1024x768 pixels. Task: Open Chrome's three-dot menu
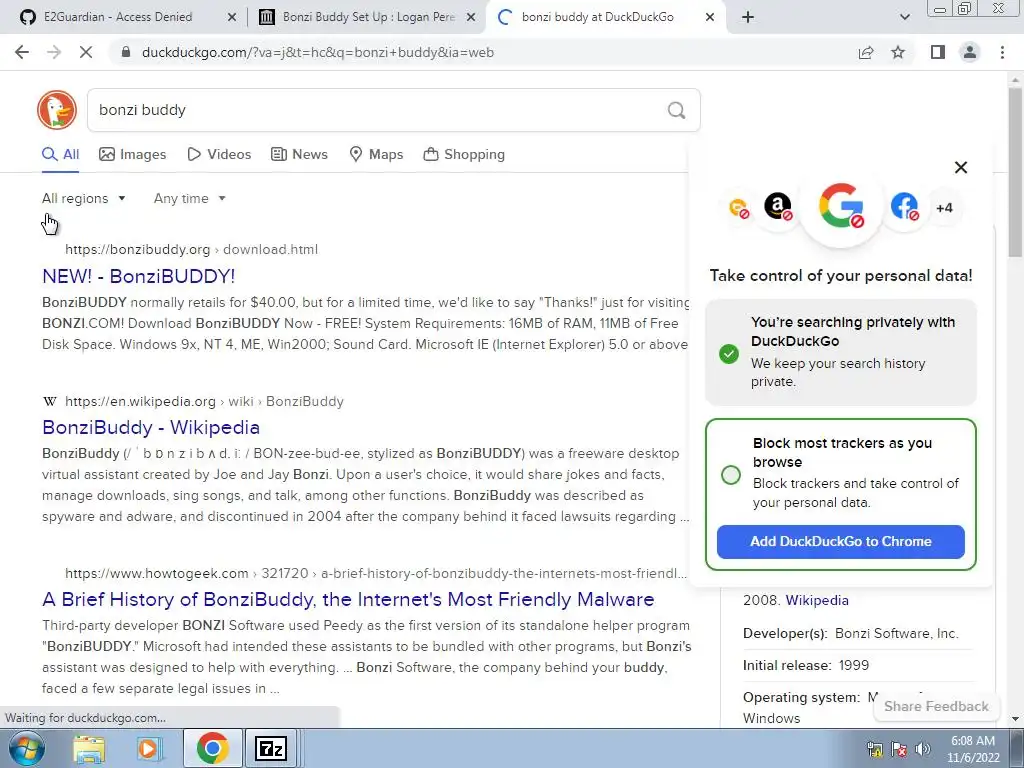(x=1002, y=52)
